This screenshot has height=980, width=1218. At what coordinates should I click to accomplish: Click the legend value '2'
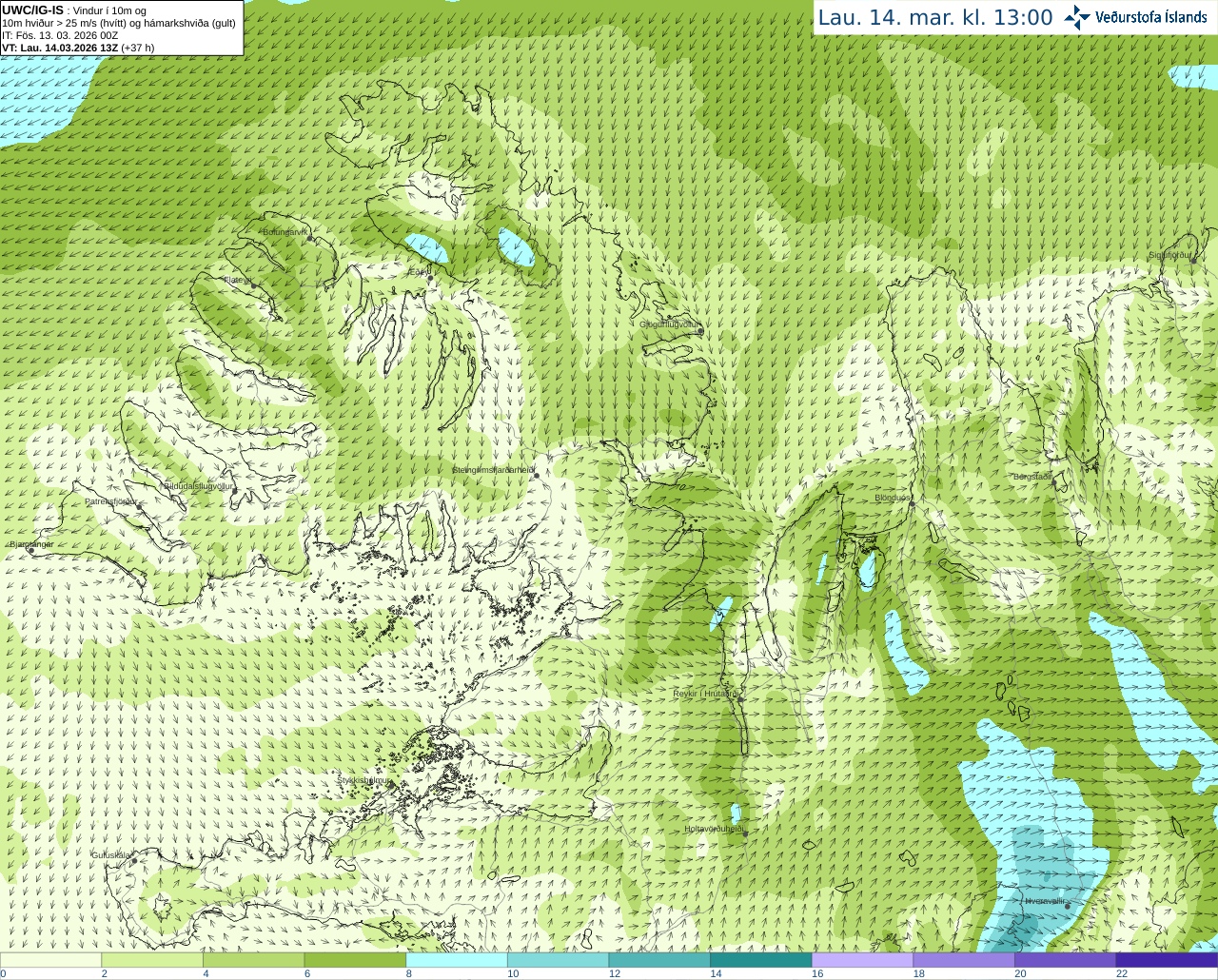pos(104,973)
